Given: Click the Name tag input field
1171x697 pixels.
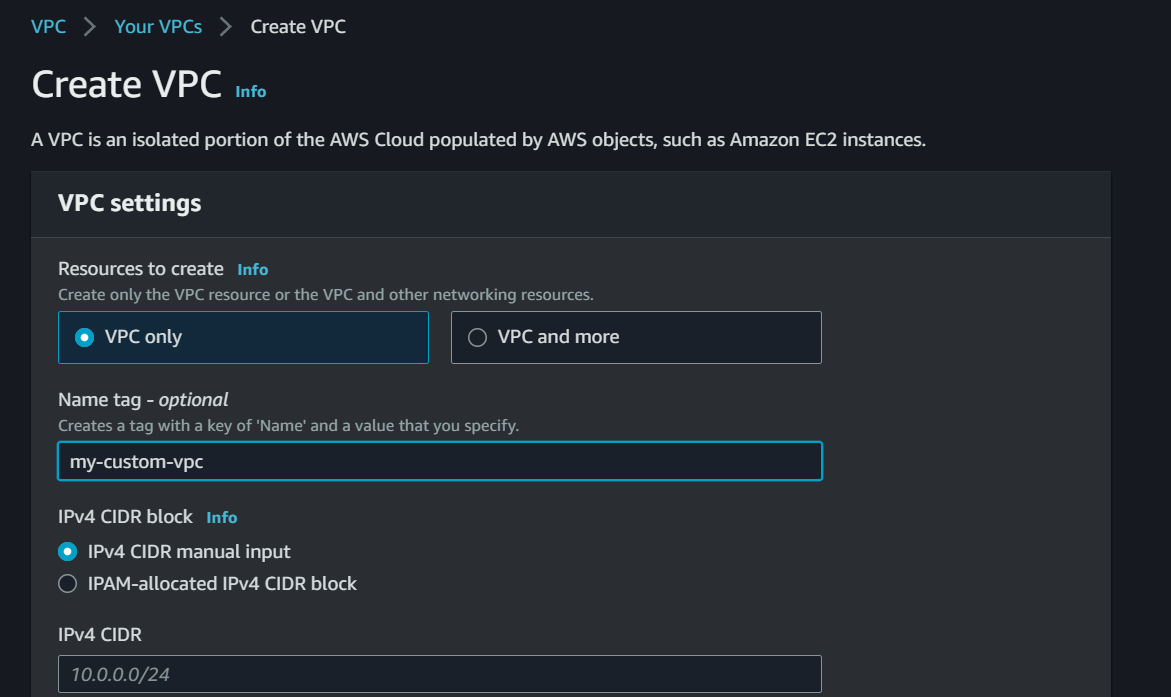Looking at the screenshot, I should point(440,462).
